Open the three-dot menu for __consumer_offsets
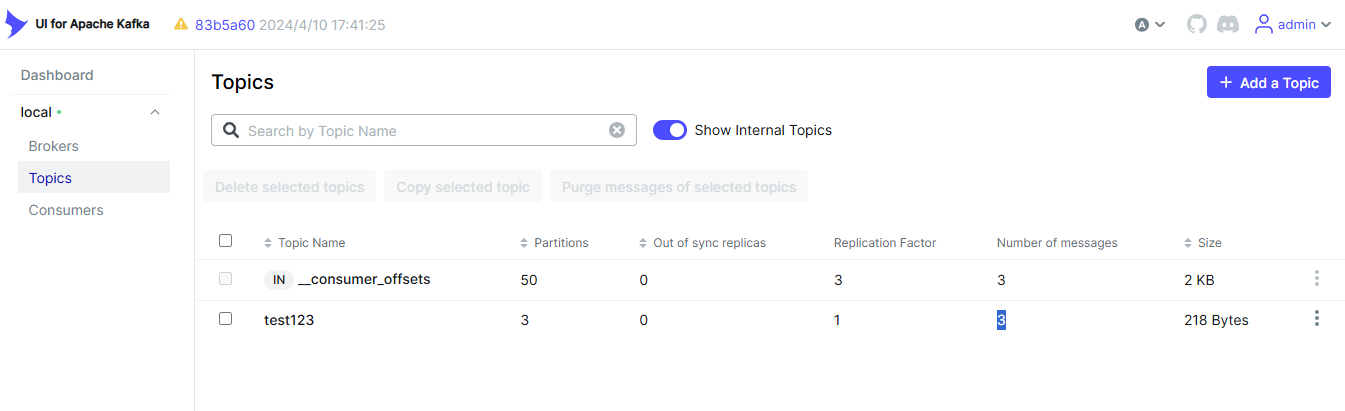1345x411 pixels. pyautogui.click(x=1316, y=279)
